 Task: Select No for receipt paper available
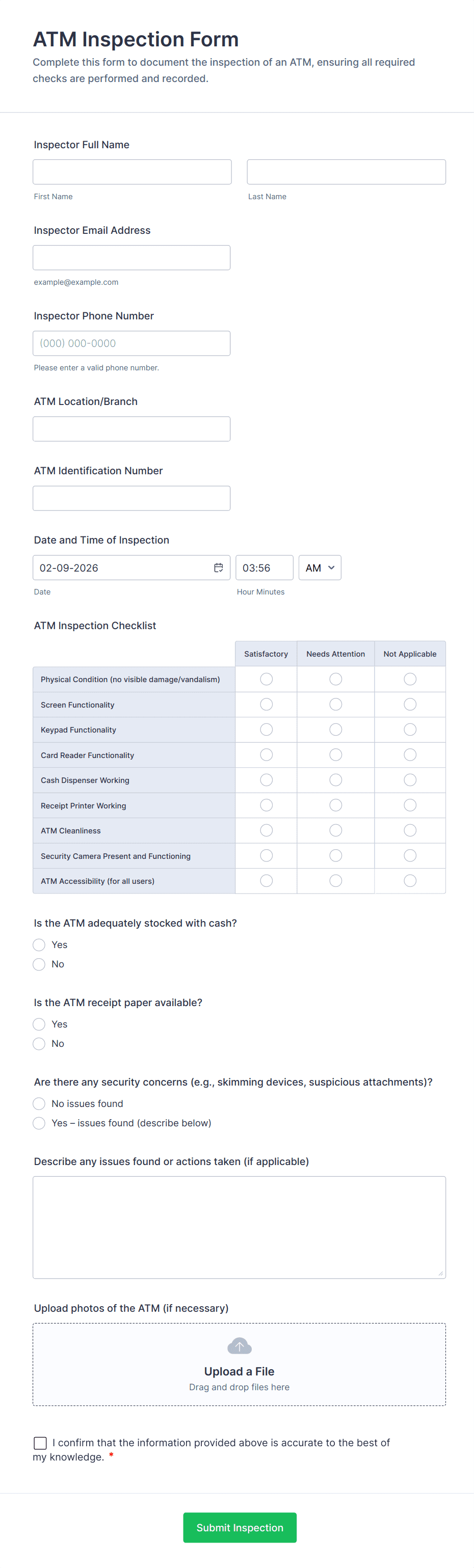[39, 1043]
